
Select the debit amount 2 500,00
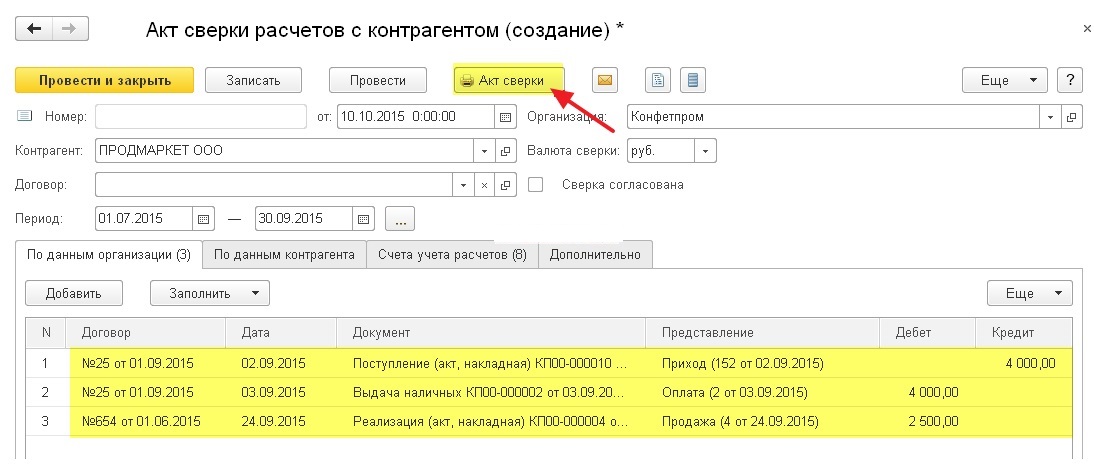pyautogui.click(x=927, y=422)
